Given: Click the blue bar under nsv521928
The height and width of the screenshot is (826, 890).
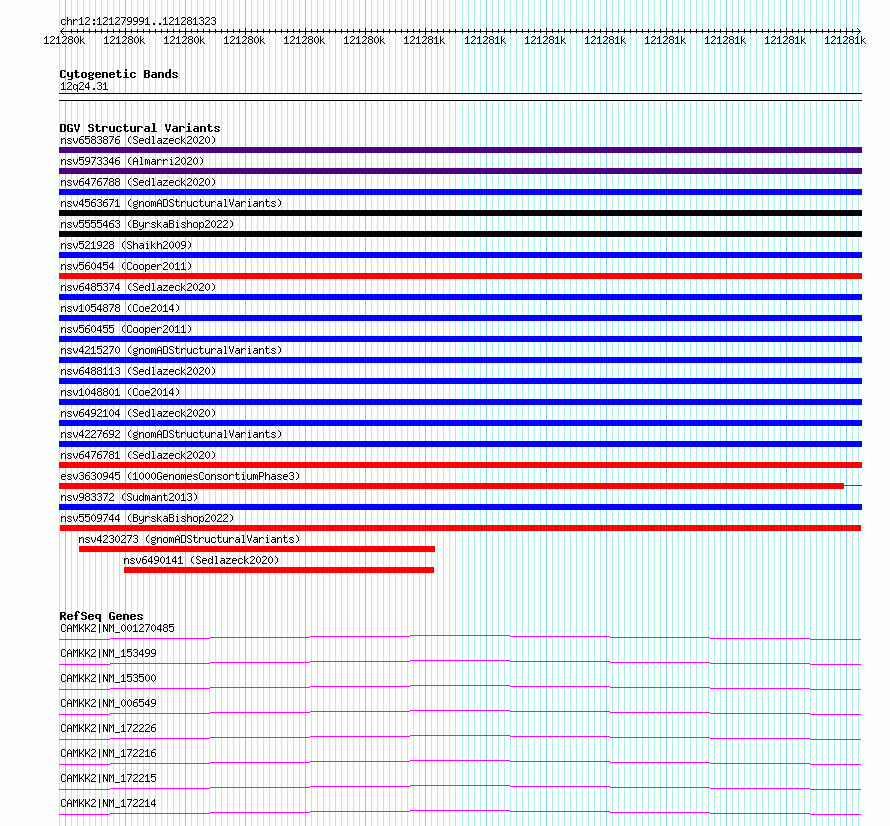Looking at the screenshot, I should (x=460, y=255).
